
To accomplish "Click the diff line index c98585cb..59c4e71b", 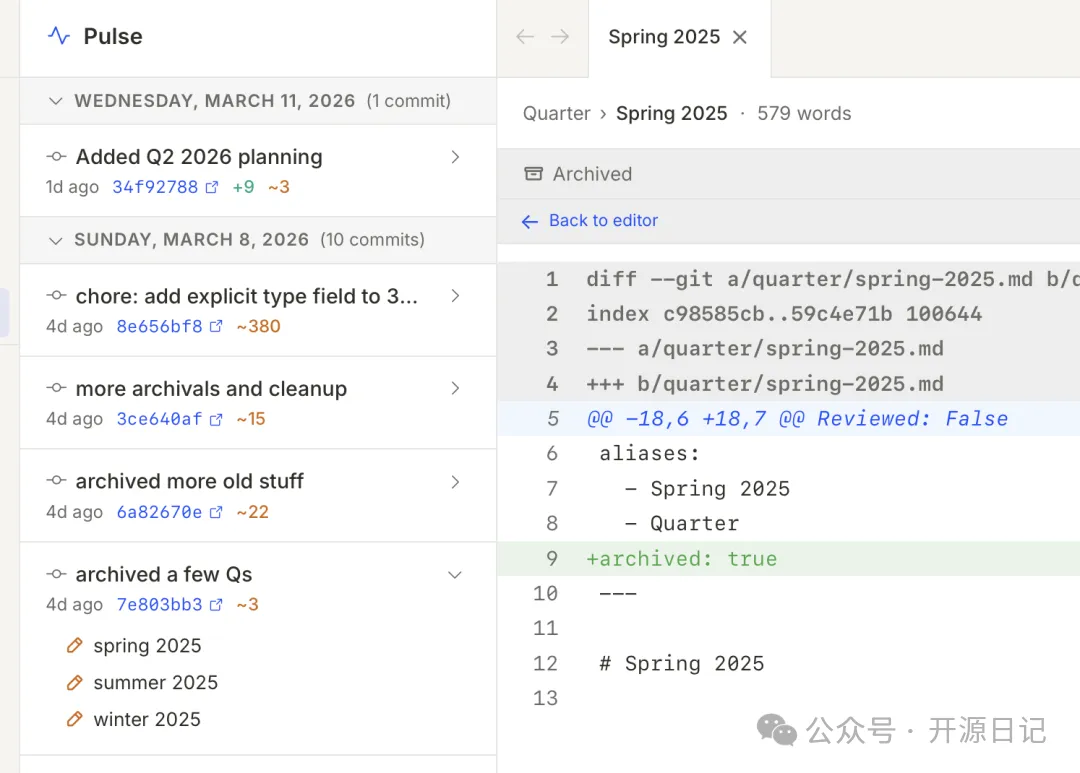I will coord(789,314).
